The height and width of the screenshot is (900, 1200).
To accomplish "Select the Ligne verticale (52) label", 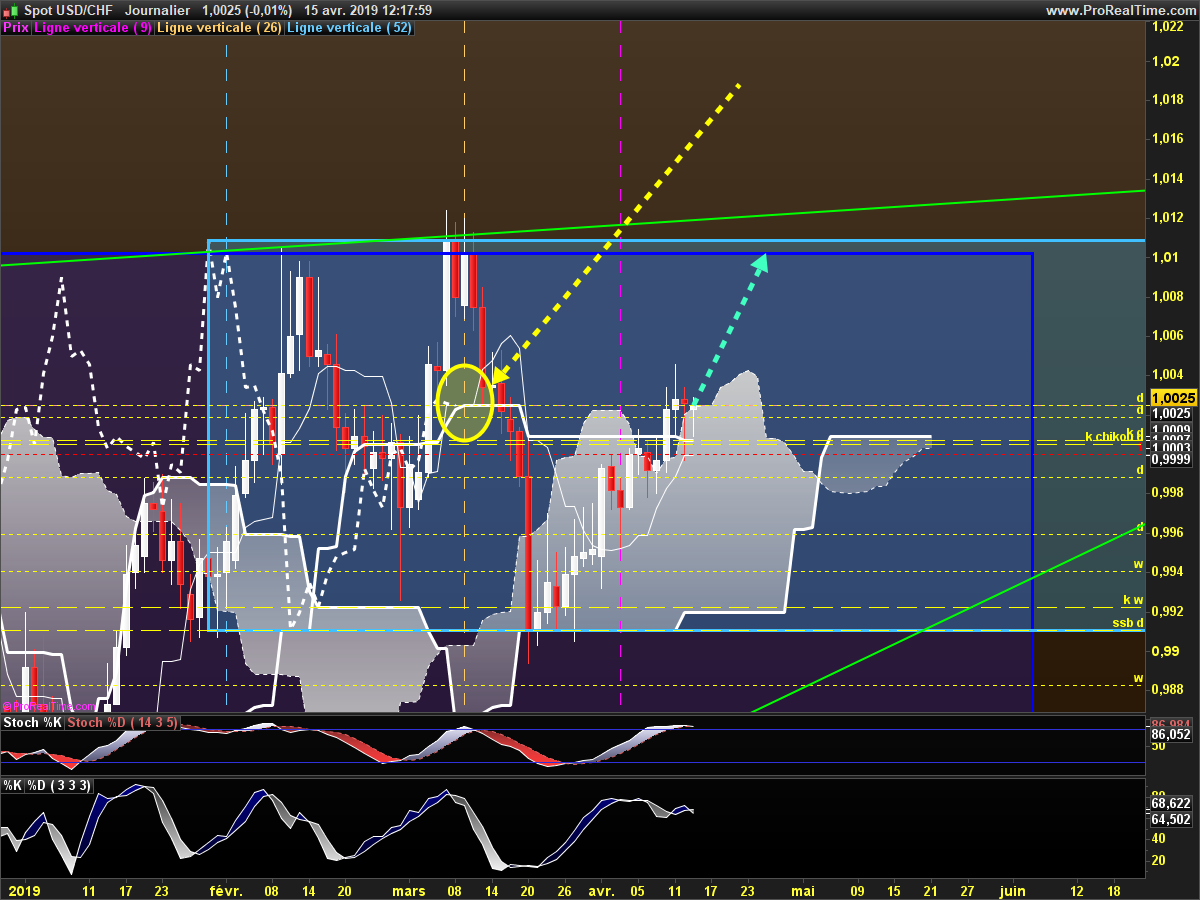I will pyautogui.click(x=349, y=28).
